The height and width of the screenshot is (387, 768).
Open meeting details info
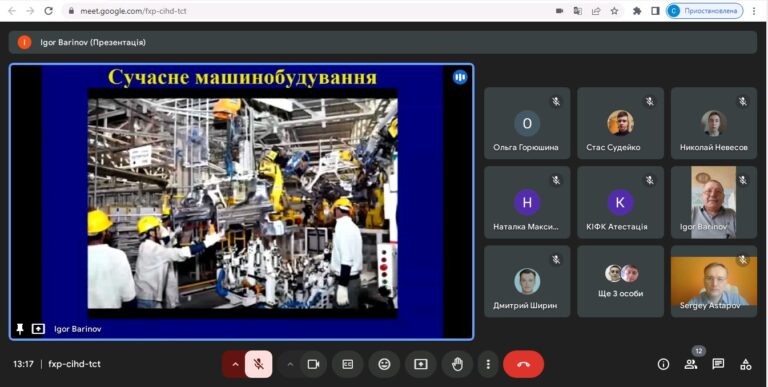click(663, 364)
